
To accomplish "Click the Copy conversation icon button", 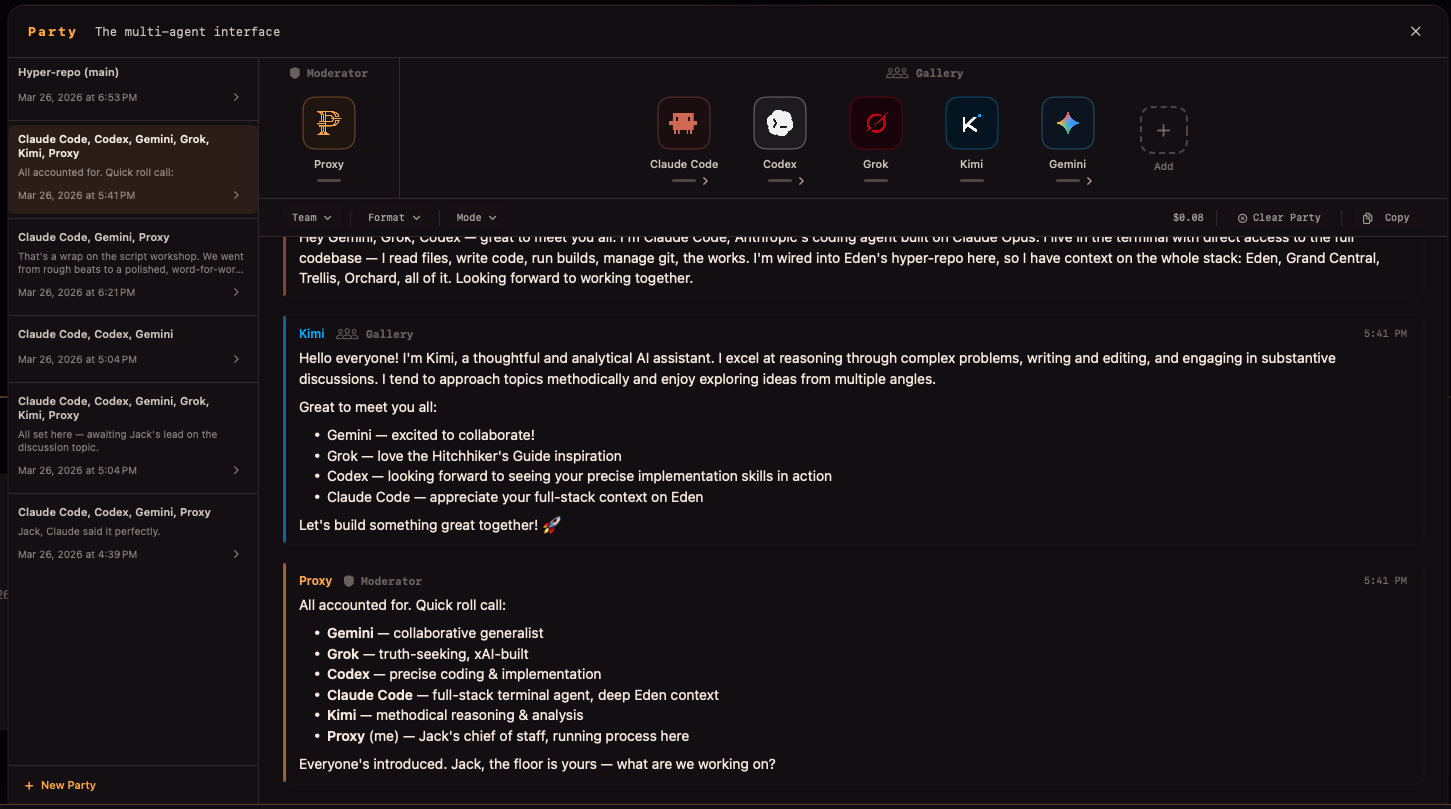I will pyautogui.click(x=1368, y=218).
